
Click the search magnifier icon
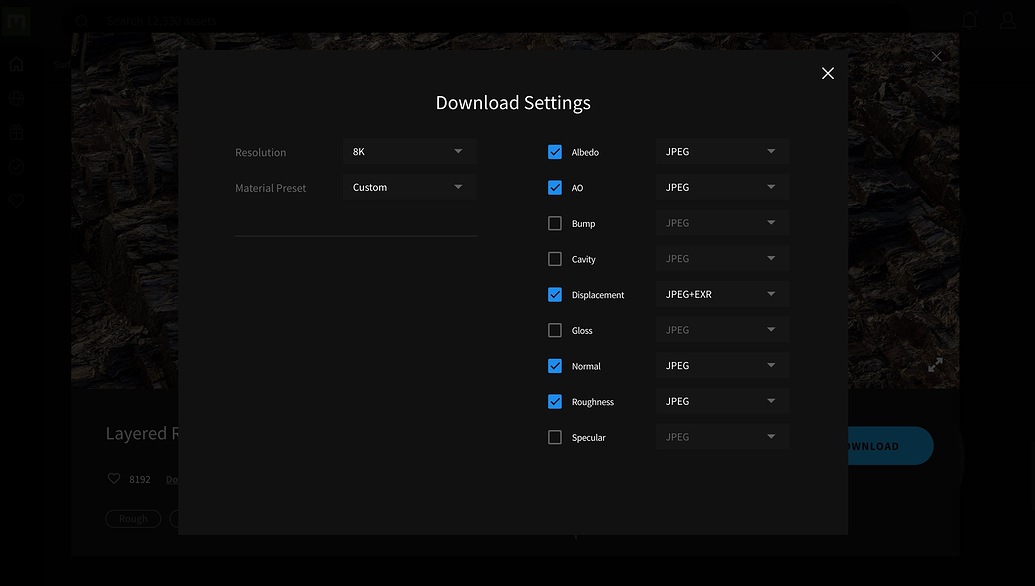(x=82, y=21)
